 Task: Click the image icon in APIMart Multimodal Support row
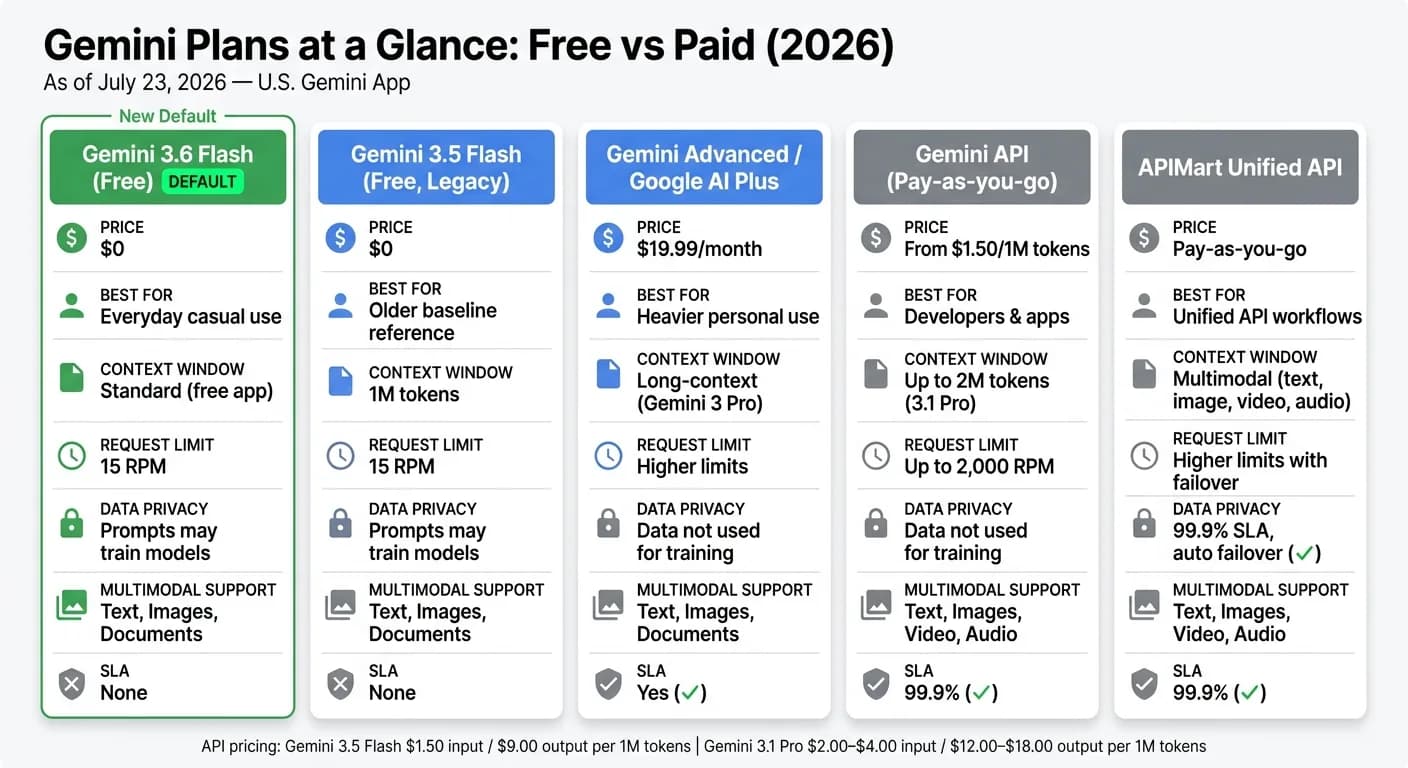point(1144,605)
